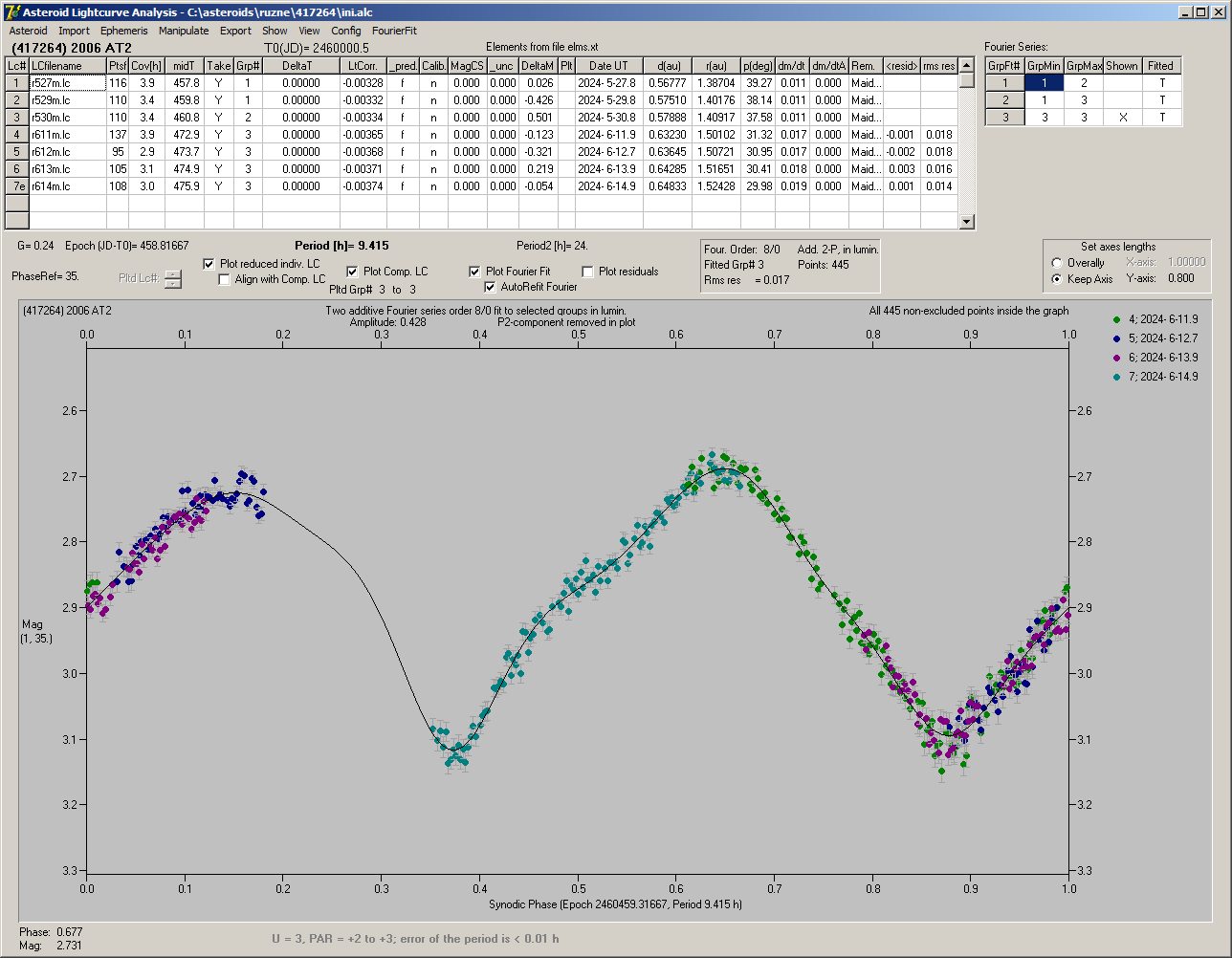Click the X-axis length value 1.00000
Viewport: 1232px width, 958px height.
(x=1186, y=262)
